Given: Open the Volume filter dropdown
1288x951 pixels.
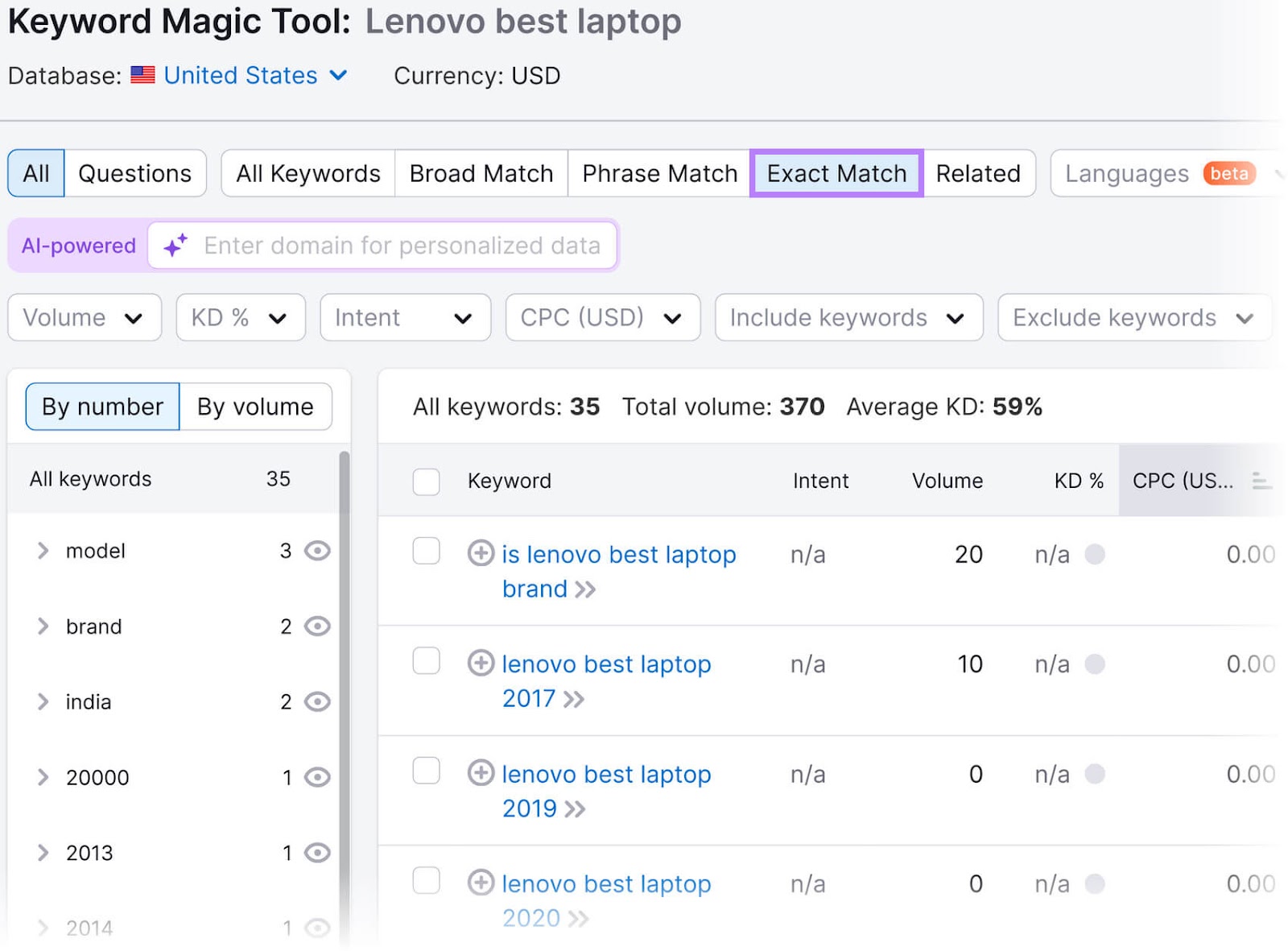Looking at the screenshot, I should click(x=84, y=317).
